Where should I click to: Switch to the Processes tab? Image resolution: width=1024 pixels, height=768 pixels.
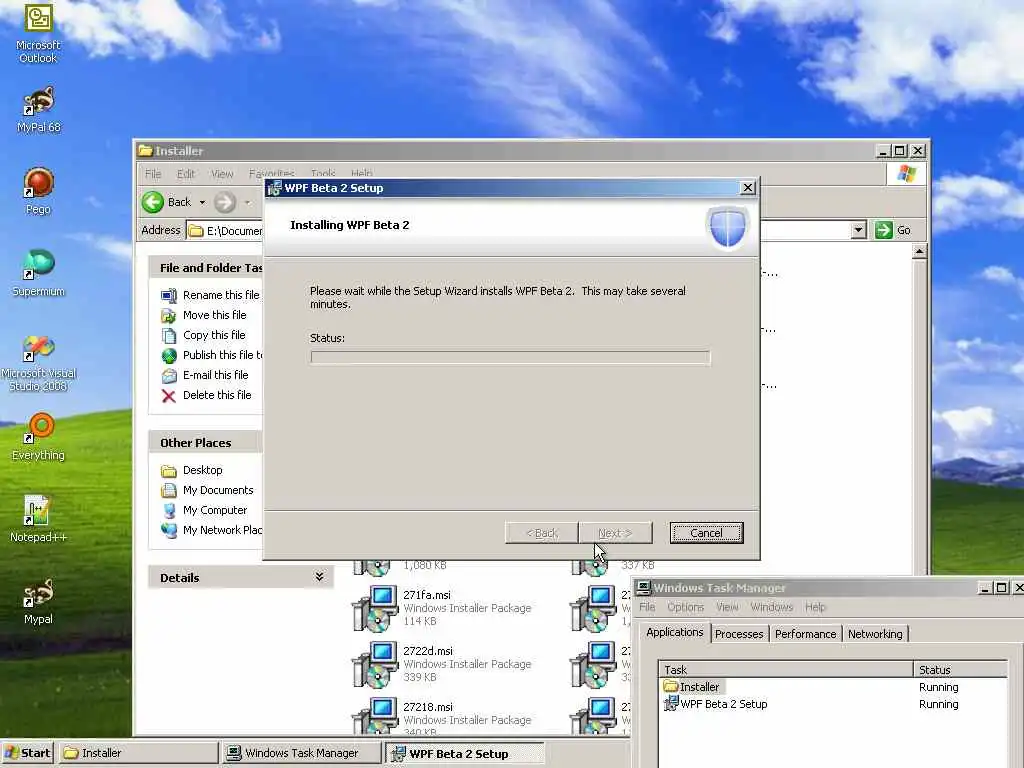[739, 633]
